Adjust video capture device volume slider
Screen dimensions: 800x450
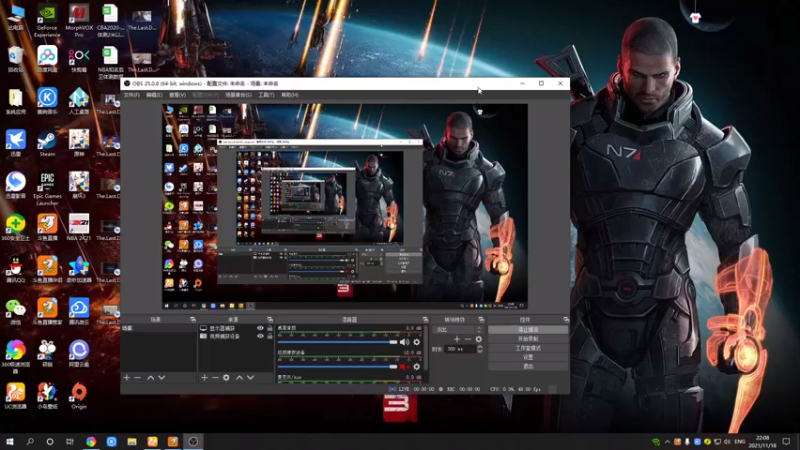click(x=337, y=366)
